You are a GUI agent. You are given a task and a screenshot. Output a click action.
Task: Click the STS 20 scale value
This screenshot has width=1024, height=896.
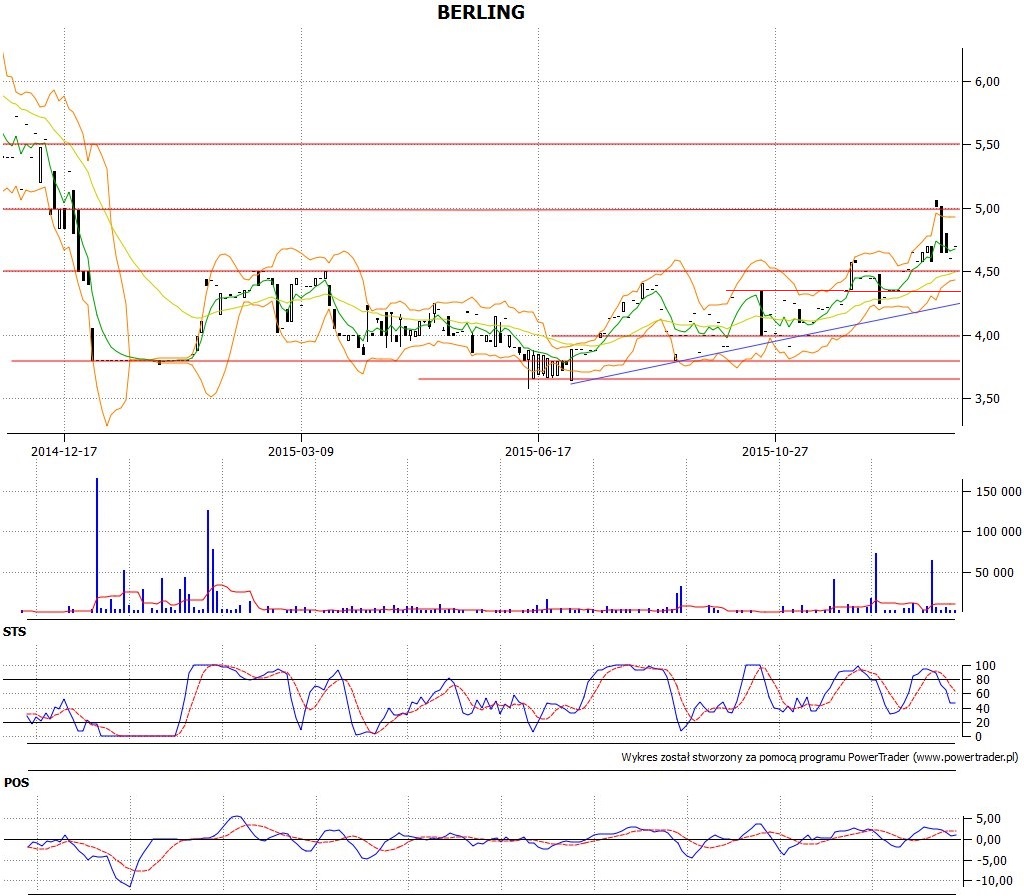pyautogui.click(x=983, y=723)
